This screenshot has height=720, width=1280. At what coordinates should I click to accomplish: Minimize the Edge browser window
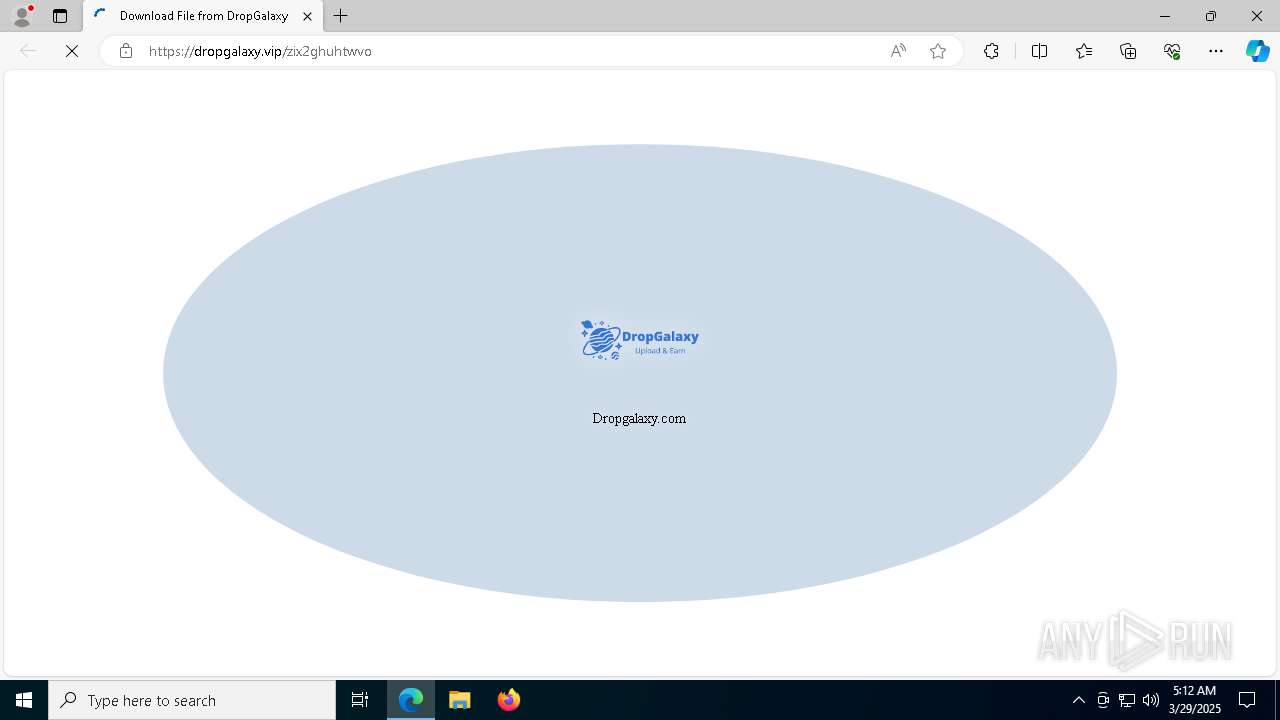coord(1164,16)
